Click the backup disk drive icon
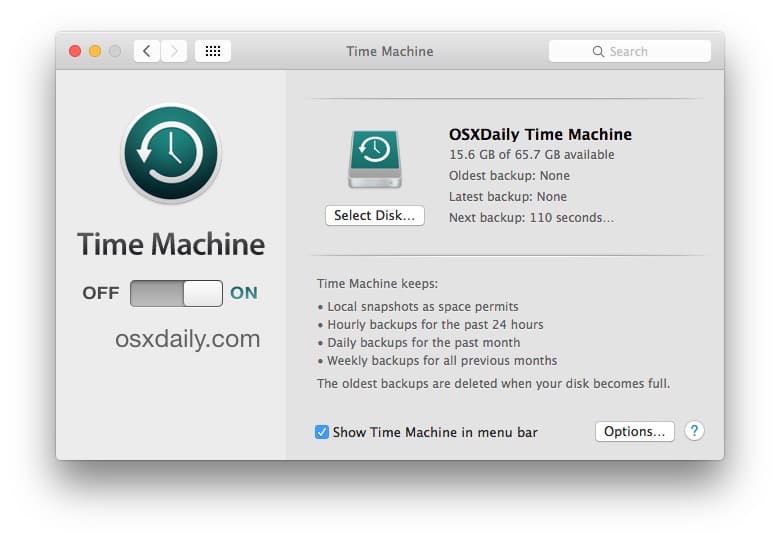This screenshot has width=780, height=540. (x=375, y=159)
